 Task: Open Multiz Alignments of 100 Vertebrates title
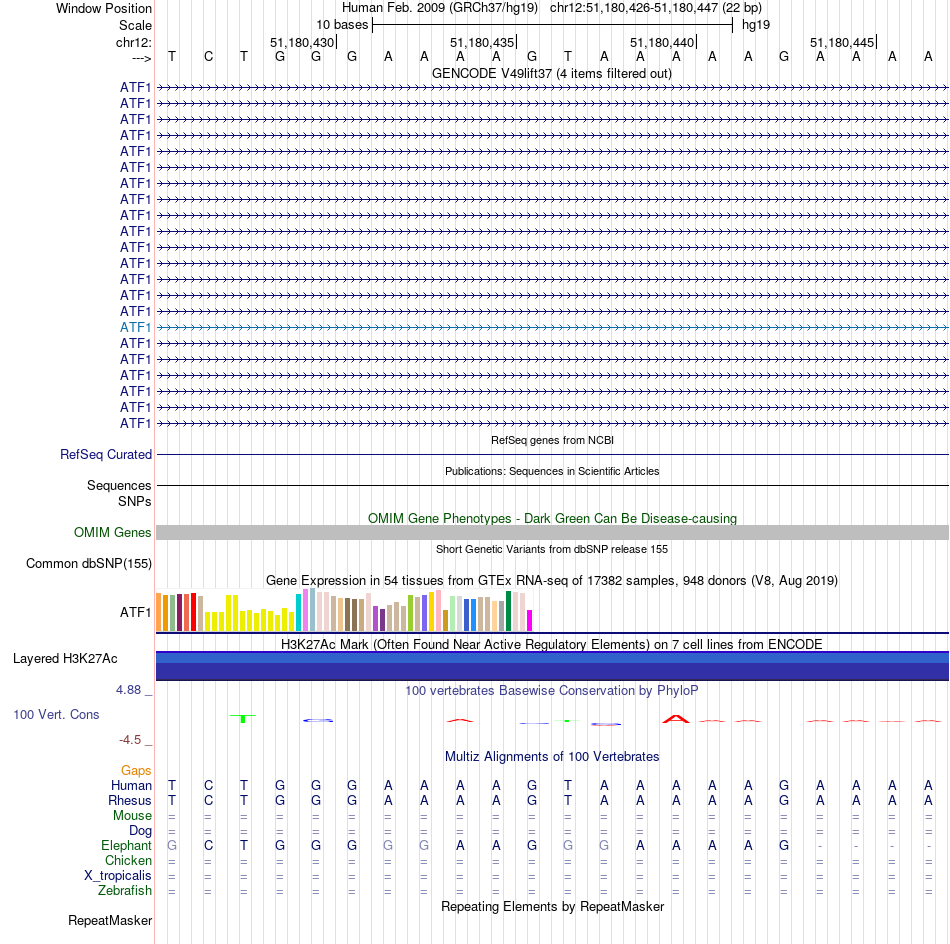click(x=552, y=757)
